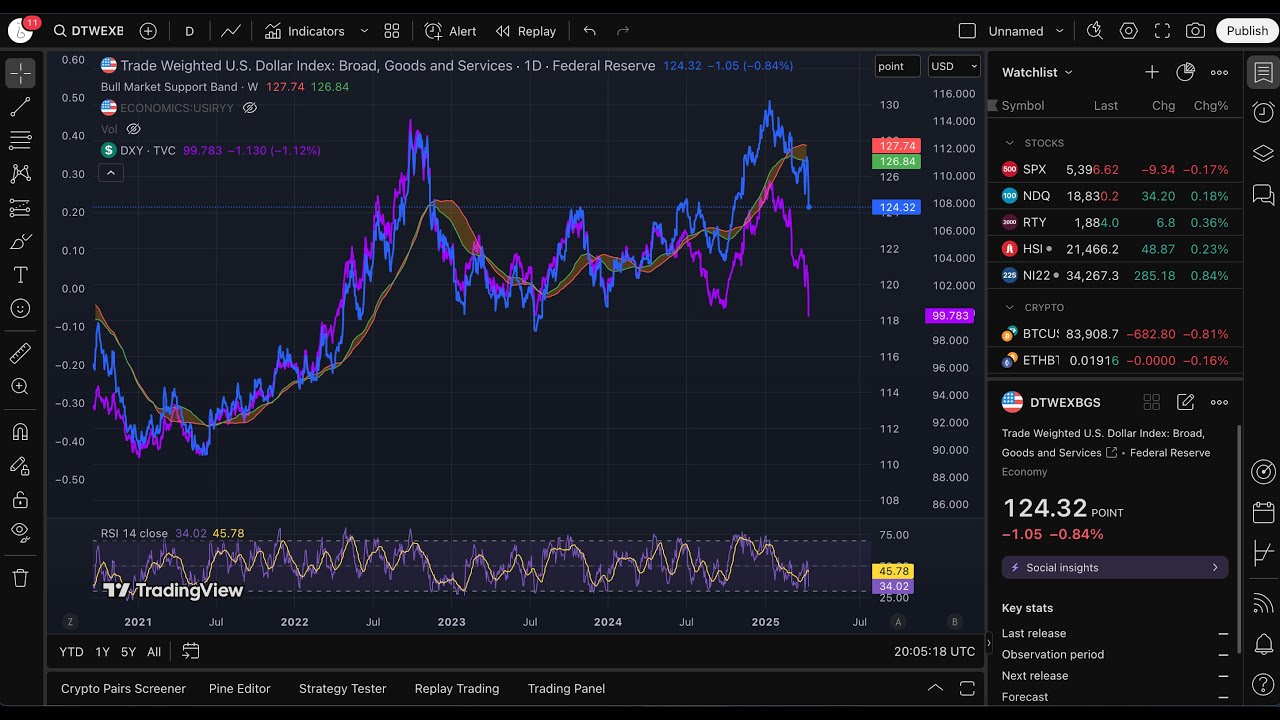Image resolution: width=1280 pixels, height=720 pixels.
Task: Add a symbol to the Watchlist
Action: click(x=1152, y=72)
